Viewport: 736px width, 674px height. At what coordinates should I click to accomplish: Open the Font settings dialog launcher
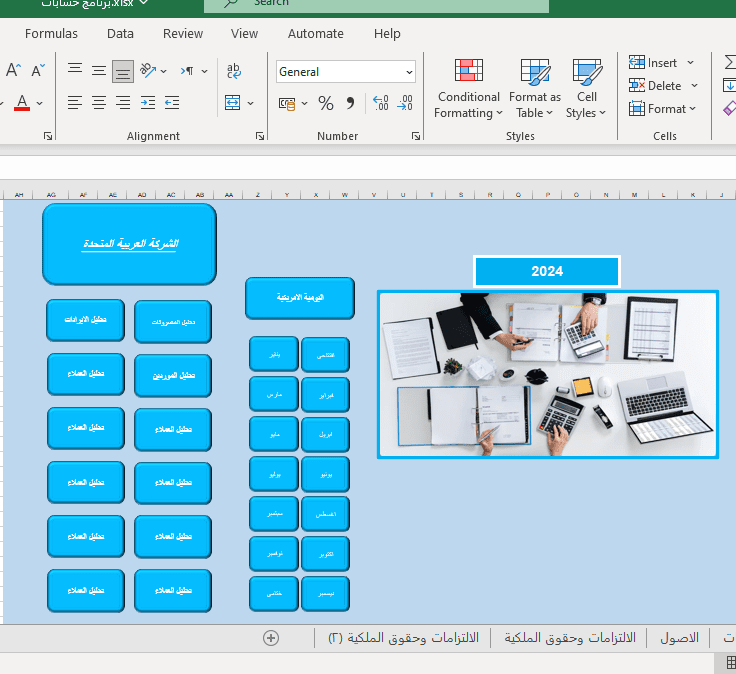point(47,136)
